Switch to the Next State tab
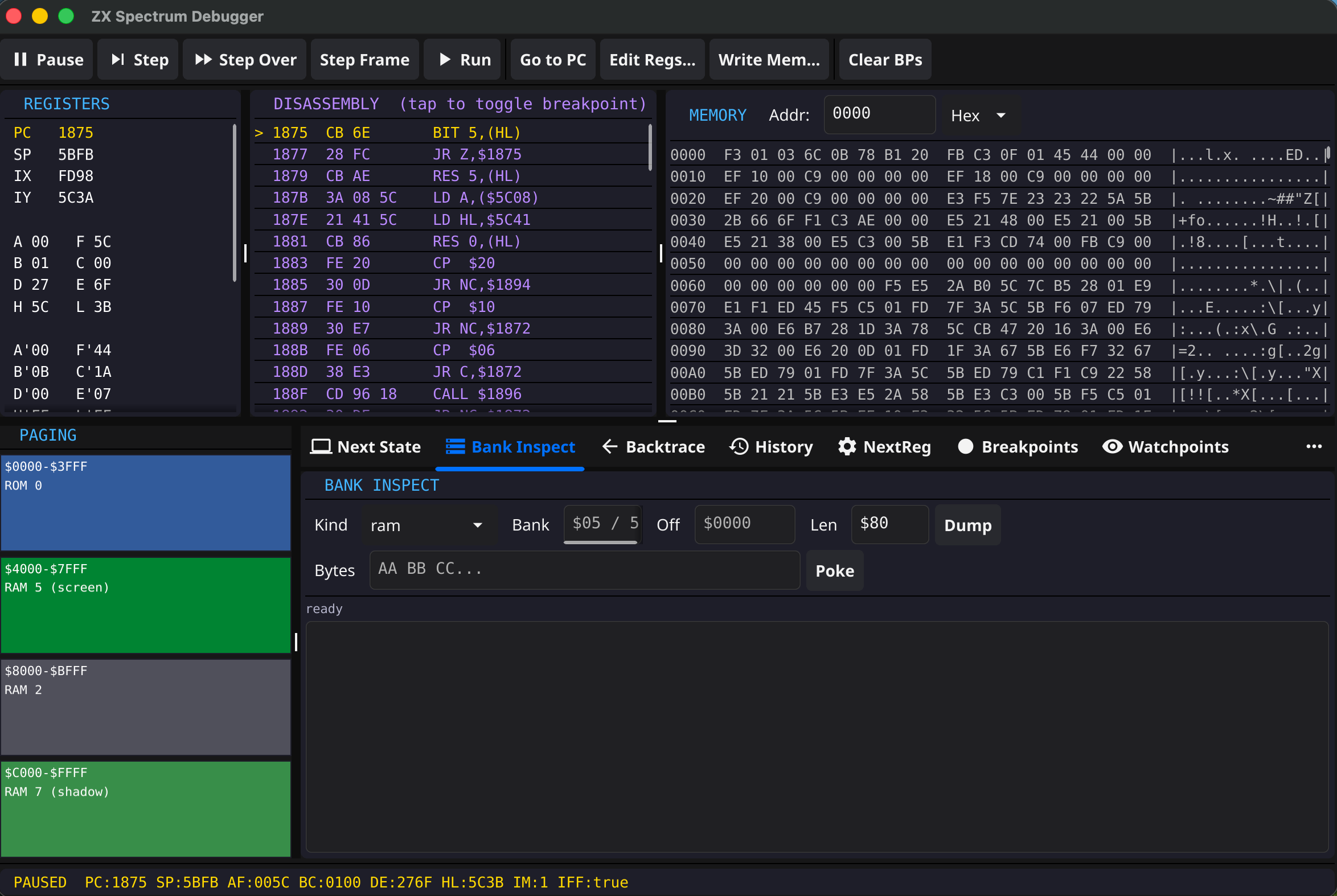 [365, 447]
